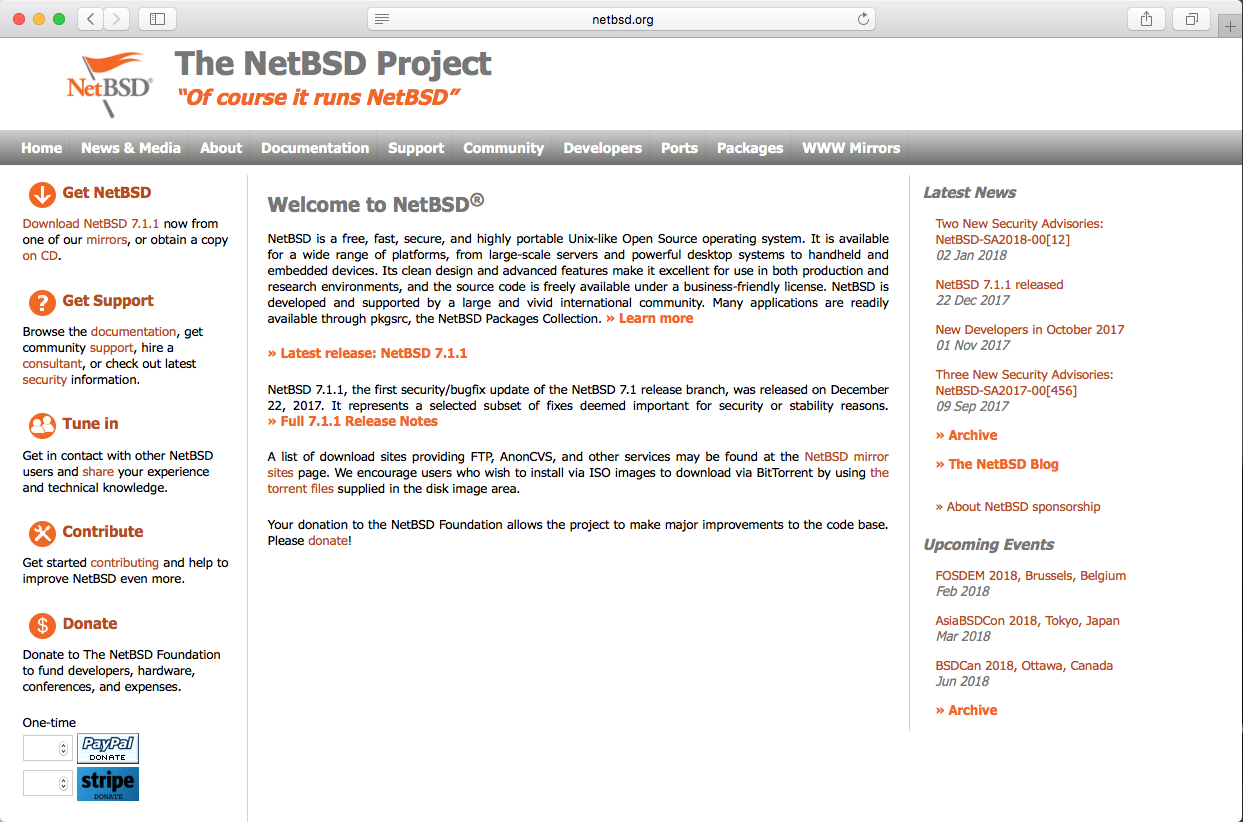Open the PayPal amount stepper

pos(64,748)
